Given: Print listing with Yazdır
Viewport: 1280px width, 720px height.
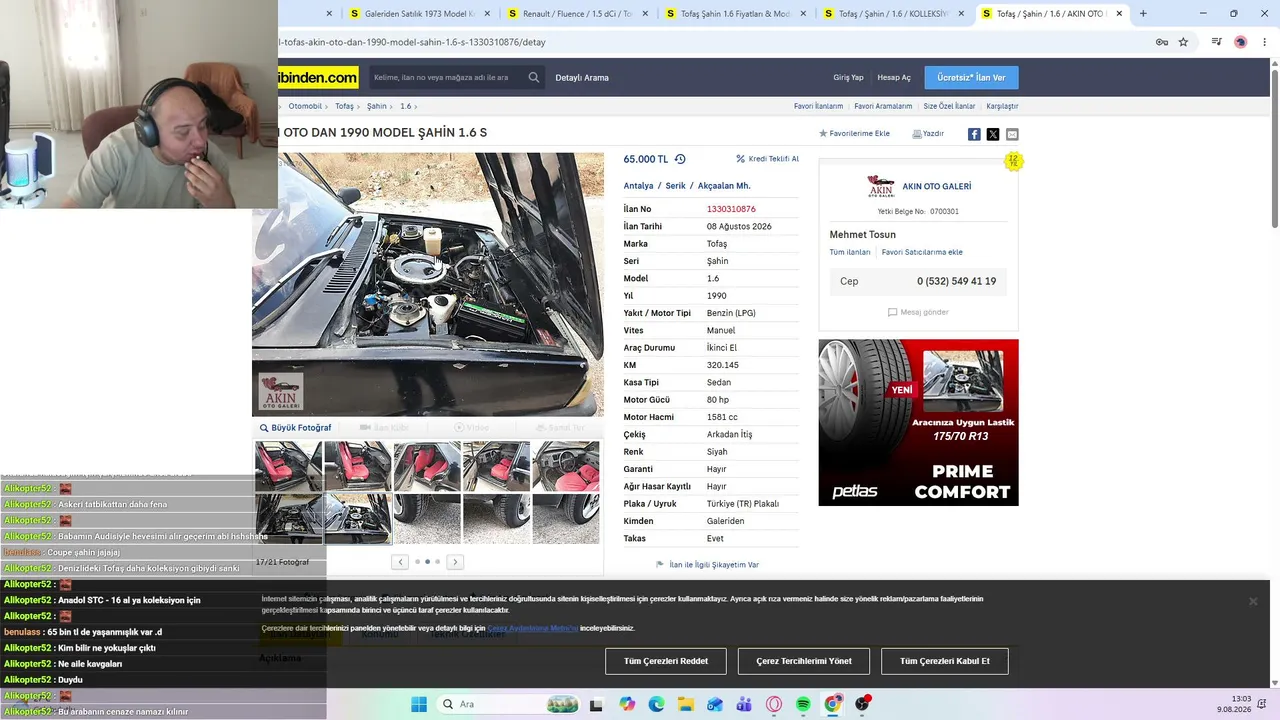Looking at the screenshot, I should tap(928, 134).
